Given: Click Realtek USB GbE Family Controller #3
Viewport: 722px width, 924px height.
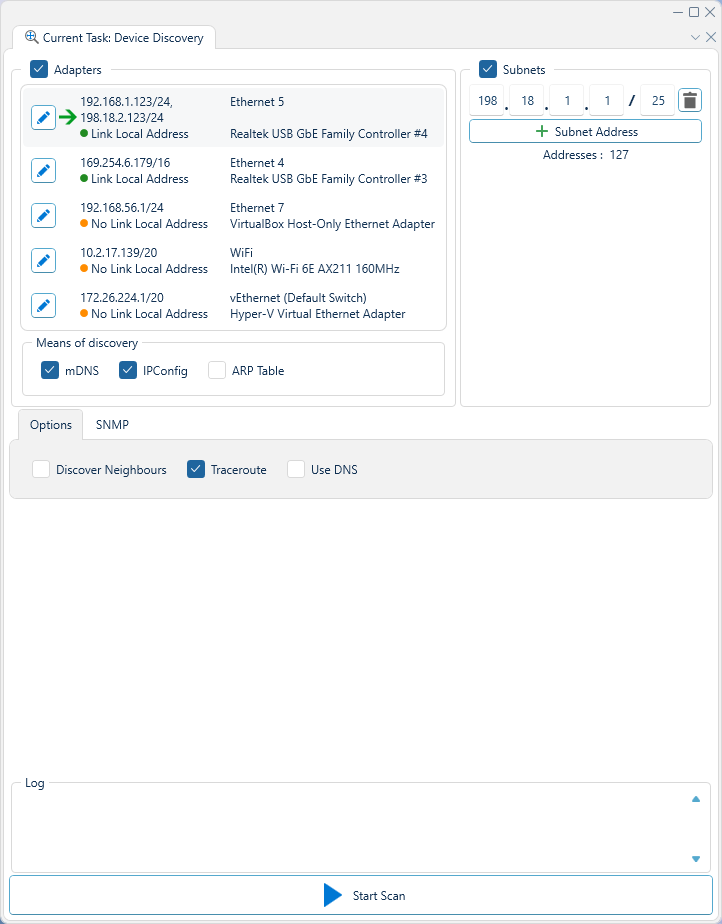Looking at the screenshot, I should pyautogui.click(x=329, y=179).
